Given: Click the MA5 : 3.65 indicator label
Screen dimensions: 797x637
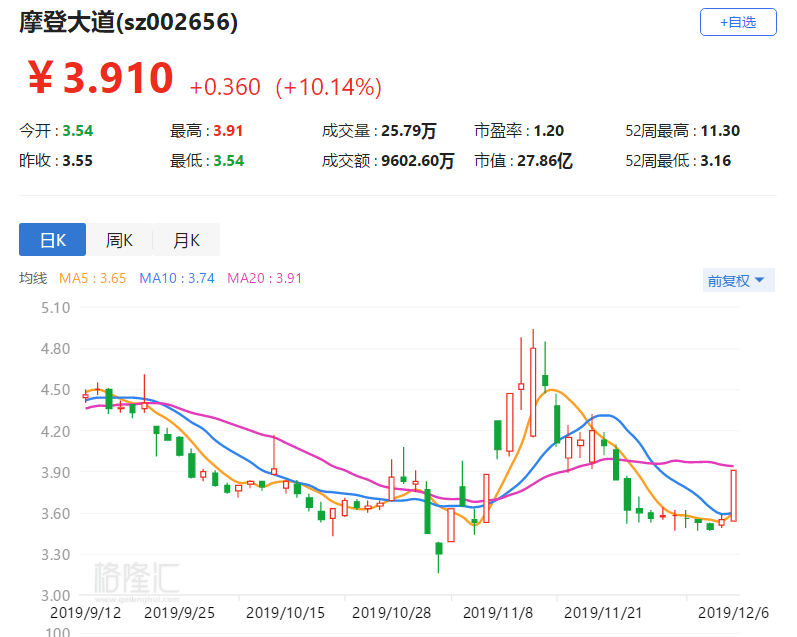Looking at the screenshot, I should click(92, 279).
